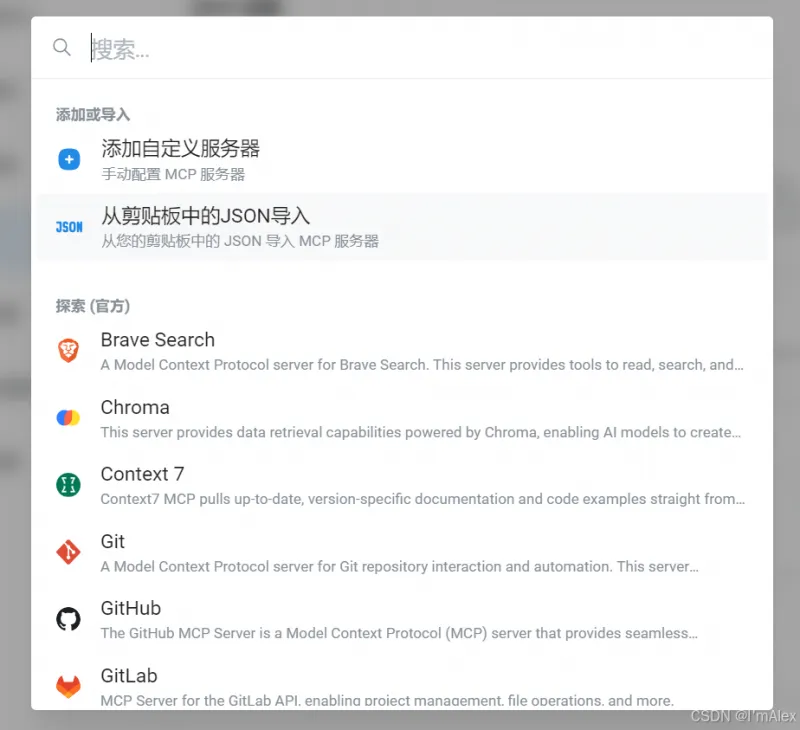Choose 从剪贴板中的JSON导入 entry
This screenshot has height=730, width=800.
coord(205,216)
